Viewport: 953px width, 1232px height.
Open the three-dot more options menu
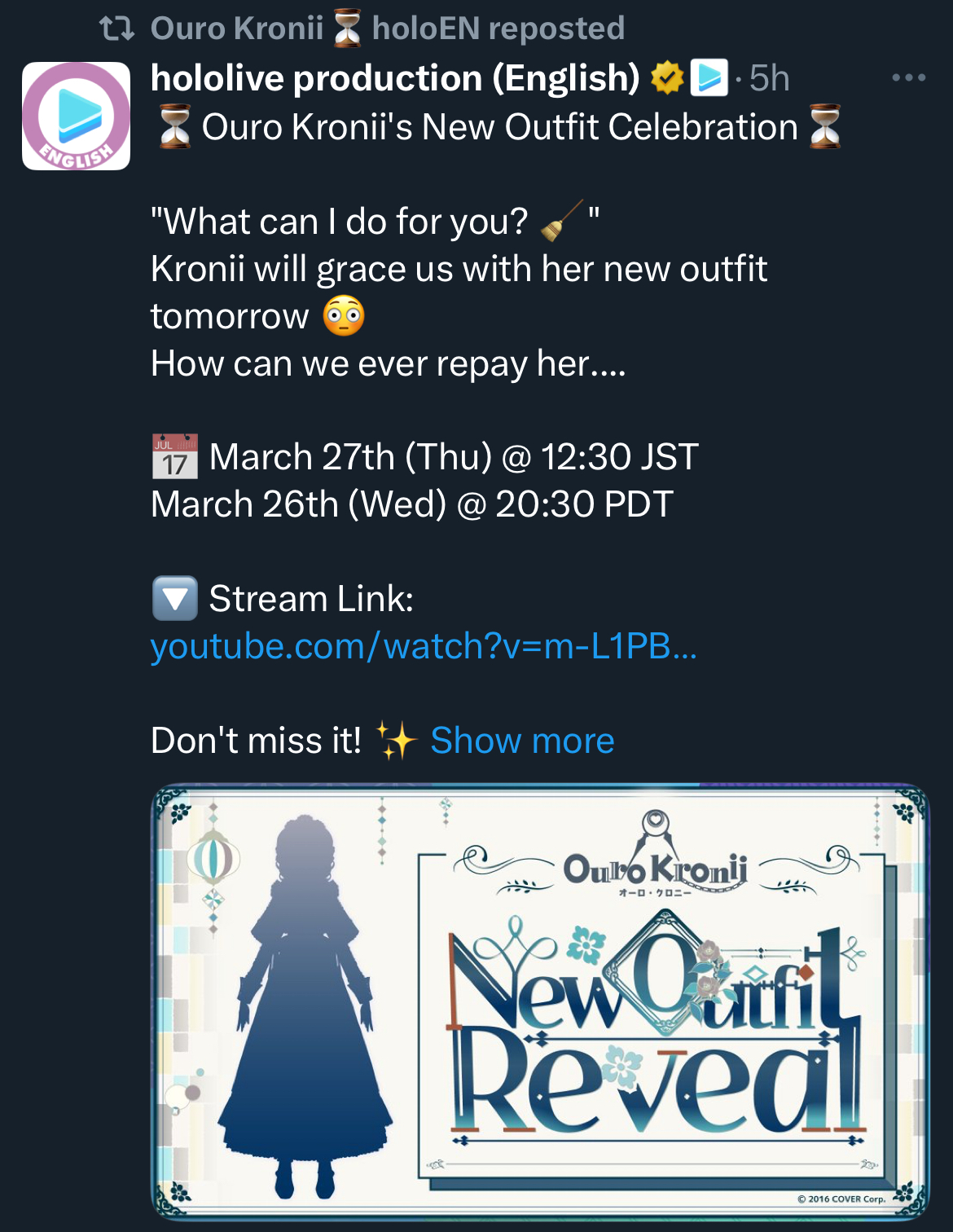908,78
